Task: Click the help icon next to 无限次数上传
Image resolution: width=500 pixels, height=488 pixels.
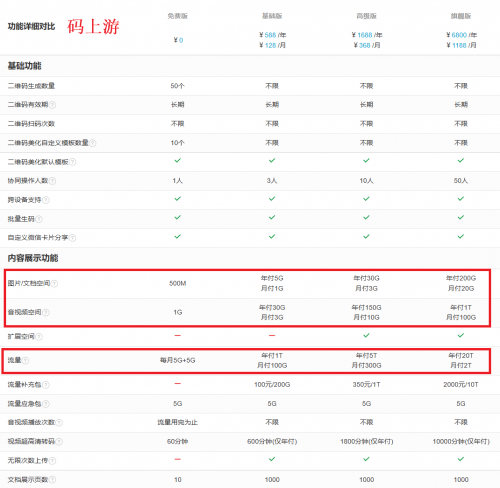Action: coord(52,461)
